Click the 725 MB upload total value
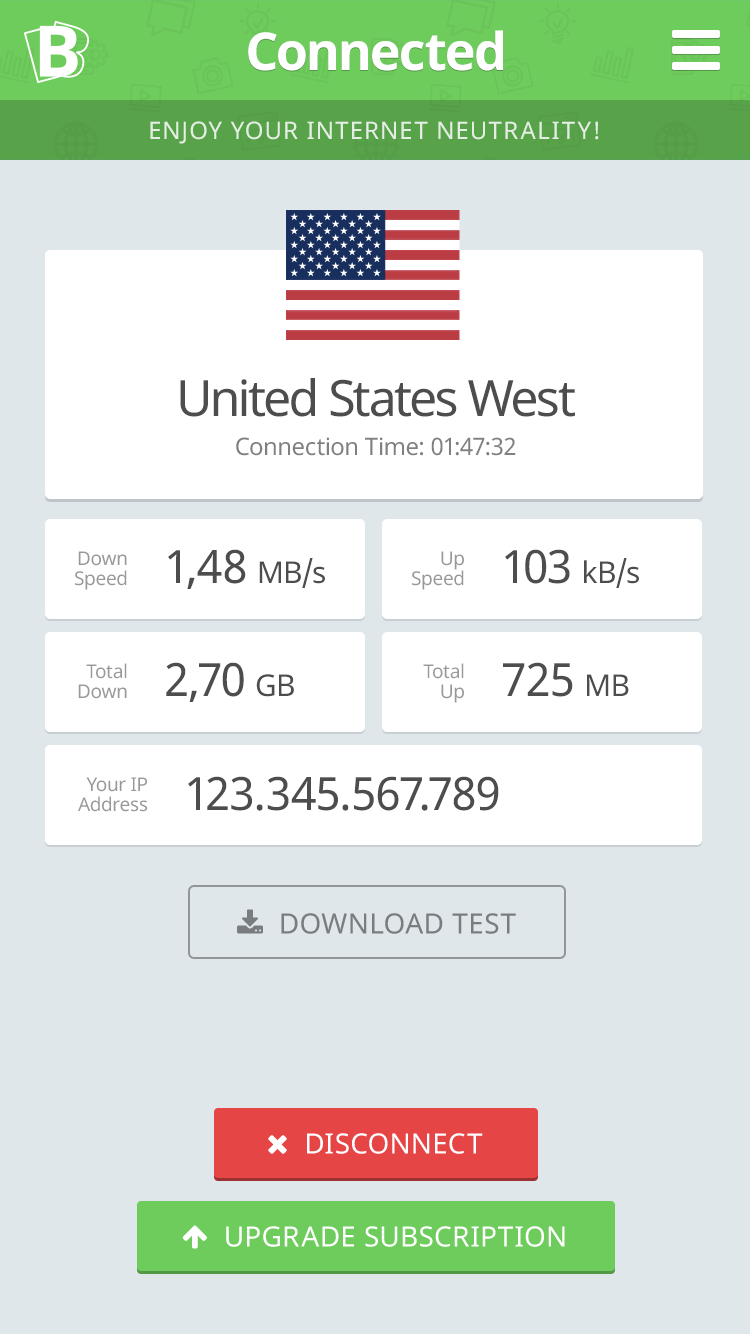The width and height of the screenshot is (750, 1334). coord(566,682)
